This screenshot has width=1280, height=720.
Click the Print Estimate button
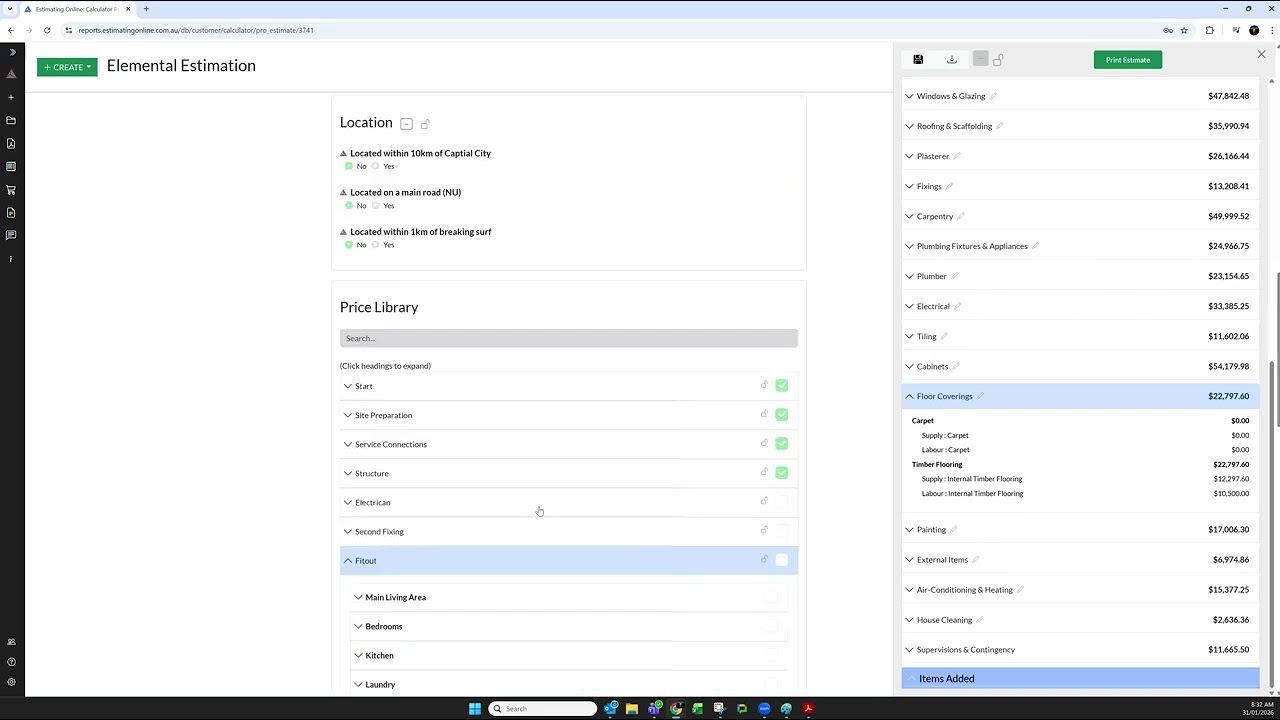coord(1128,60)
